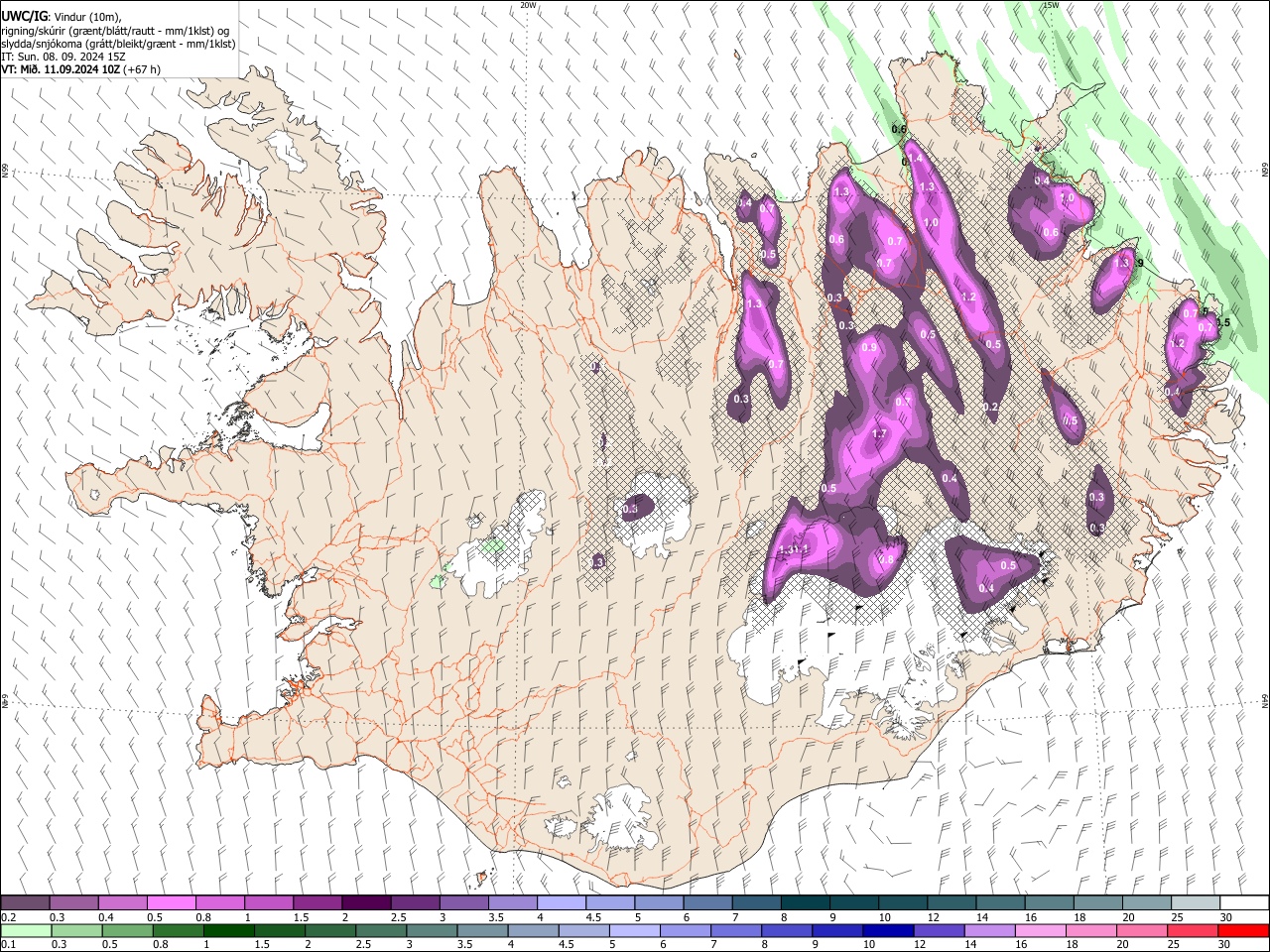
Task: Click the '1.7' precipitation value on the map
Action: tap(878, 434)
